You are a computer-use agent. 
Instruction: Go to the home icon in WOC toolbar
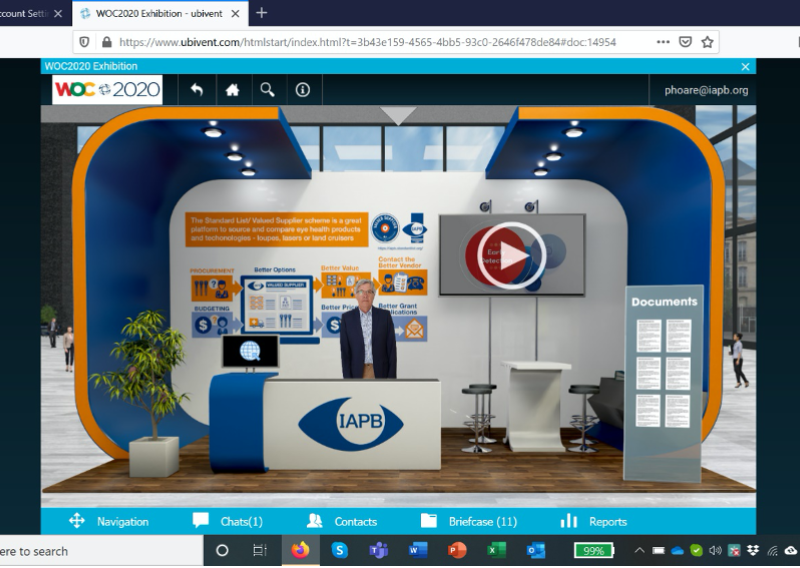(x=233, y=90)
